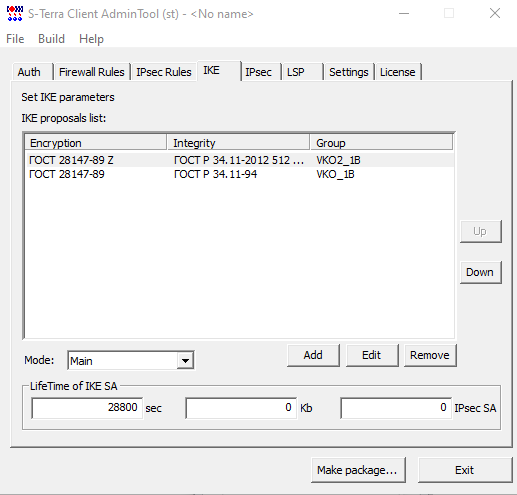This screenshot has width=517, height=495.
Task: Open the Build menu
Action: (x=51, y=39)
